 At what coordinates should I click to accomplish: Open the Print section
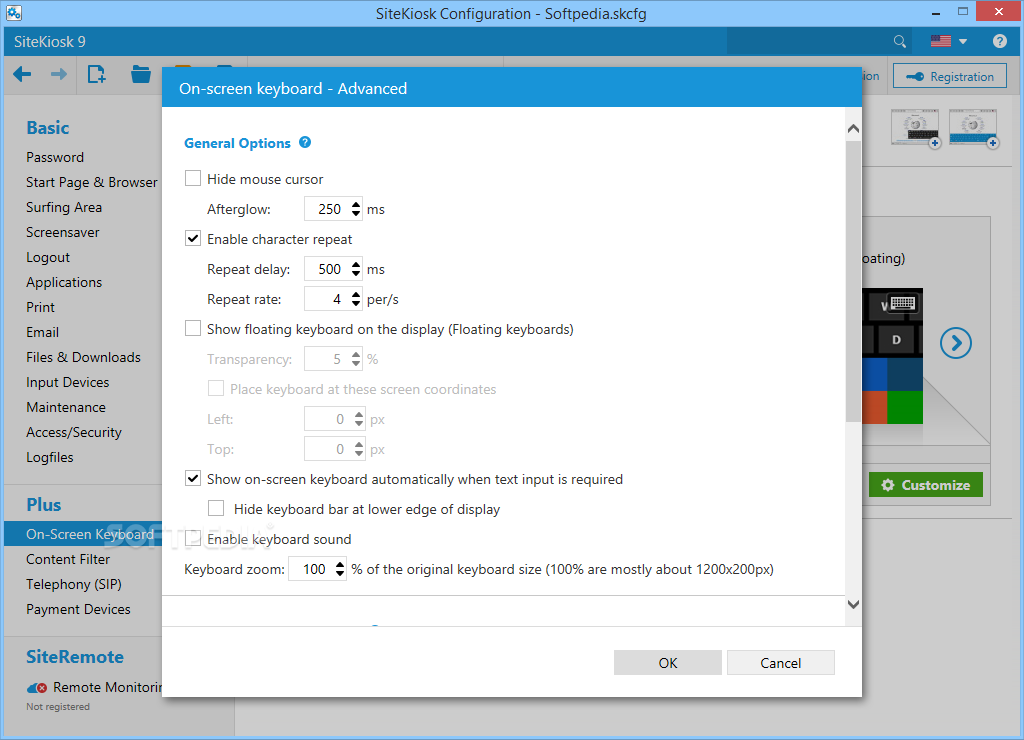(x=40, y=307)
